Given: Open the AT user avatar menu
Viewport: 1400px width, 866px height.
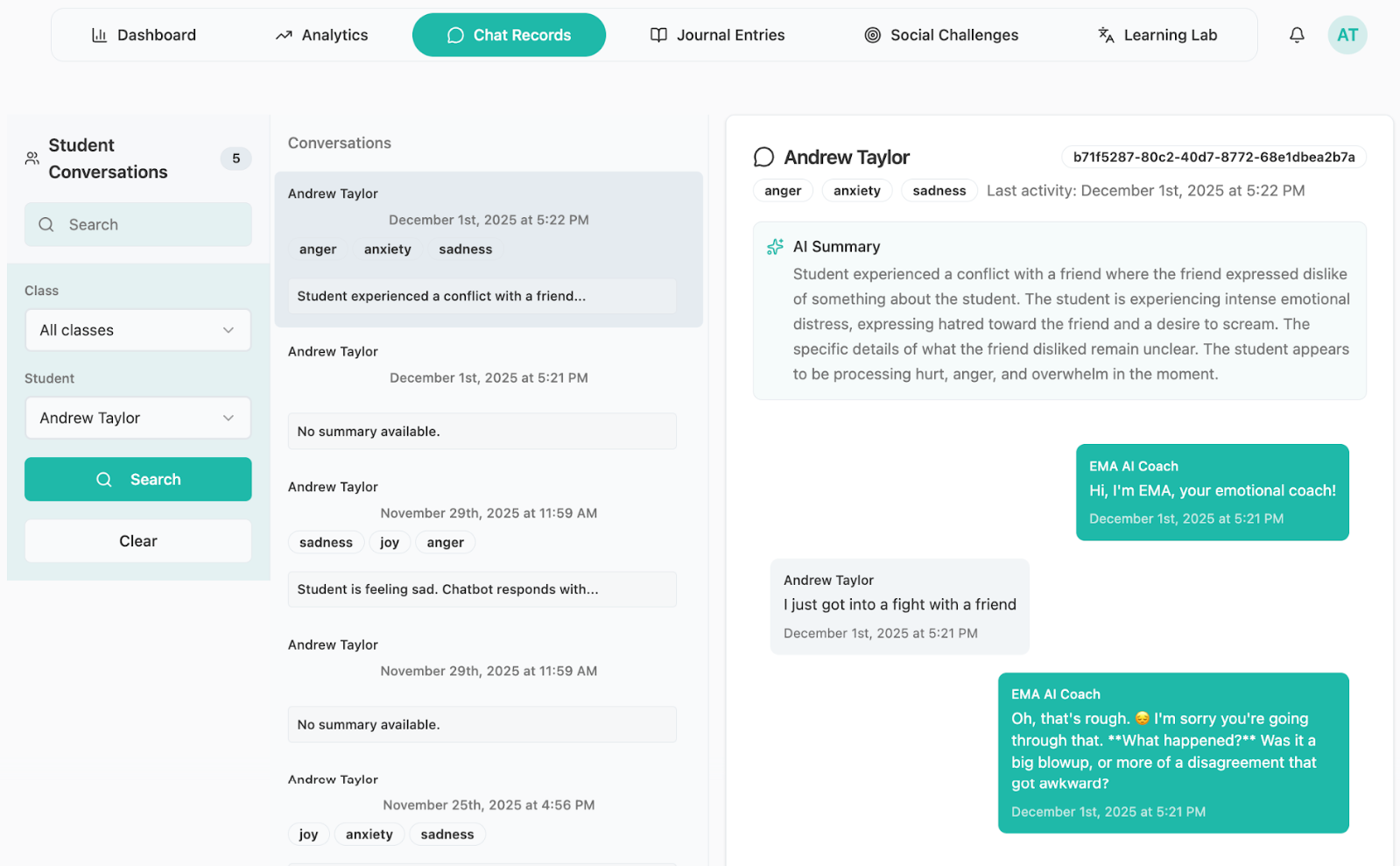Looking at the screenshot, I should tap(1347, 35).
